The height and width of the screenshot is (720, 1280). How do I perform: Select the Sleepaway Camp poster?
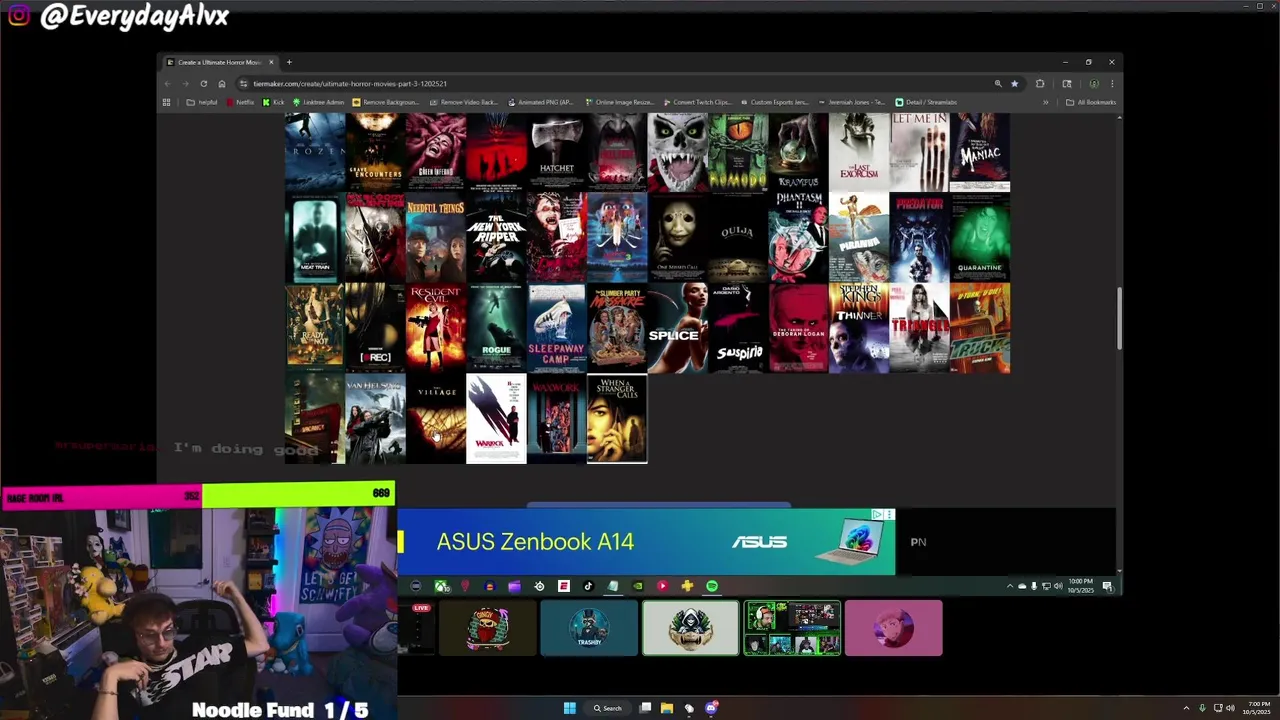click(x=557, y=328)
